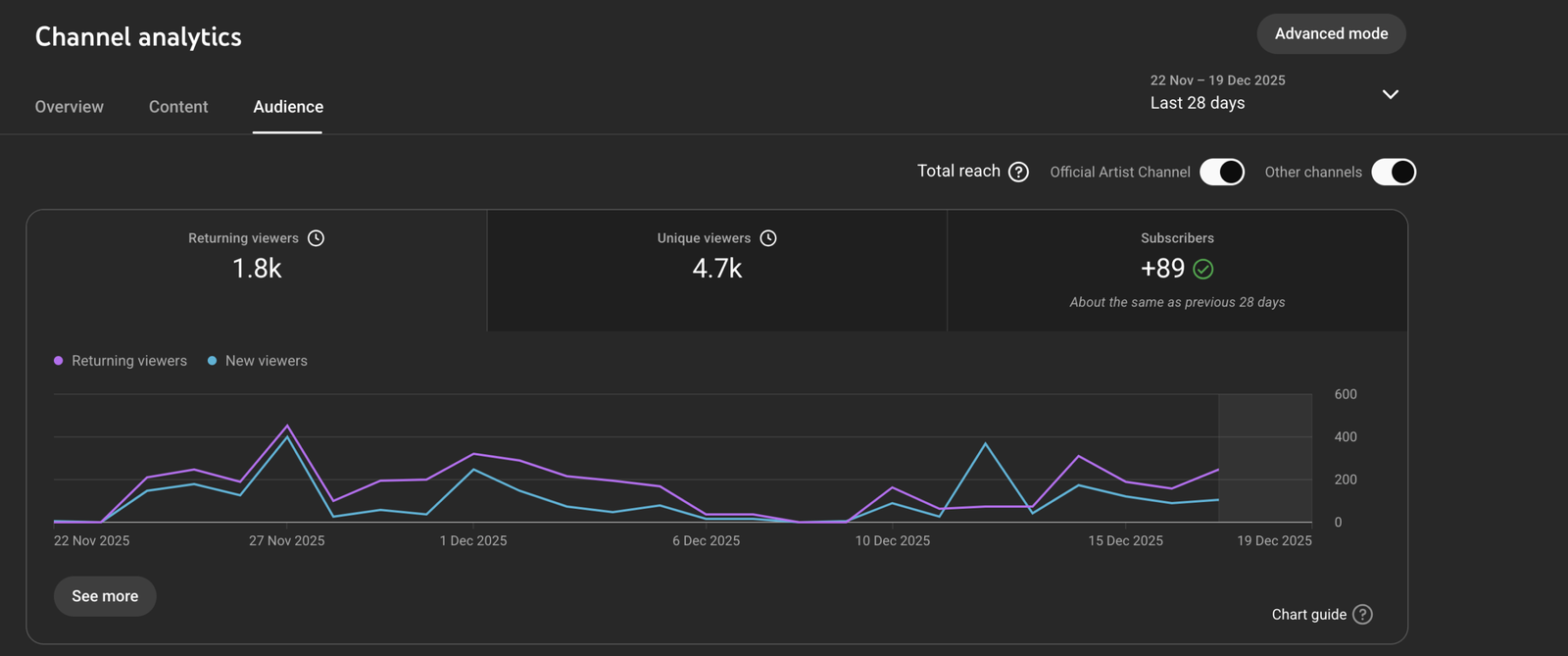1568x656 pixels.
Task: Toggle the Official Artist Channel switch
Action: click(1221, 172)
